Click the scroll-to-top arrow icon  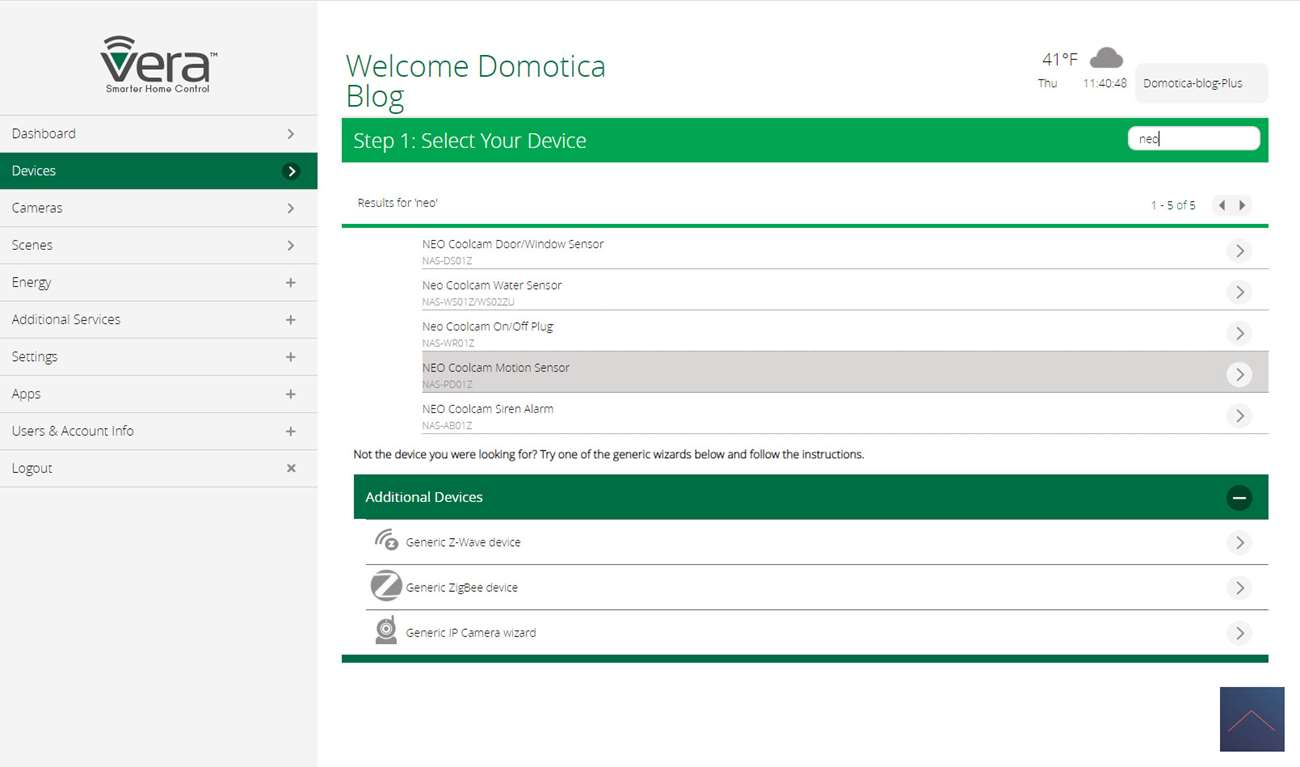click(x=1251, y=719)
